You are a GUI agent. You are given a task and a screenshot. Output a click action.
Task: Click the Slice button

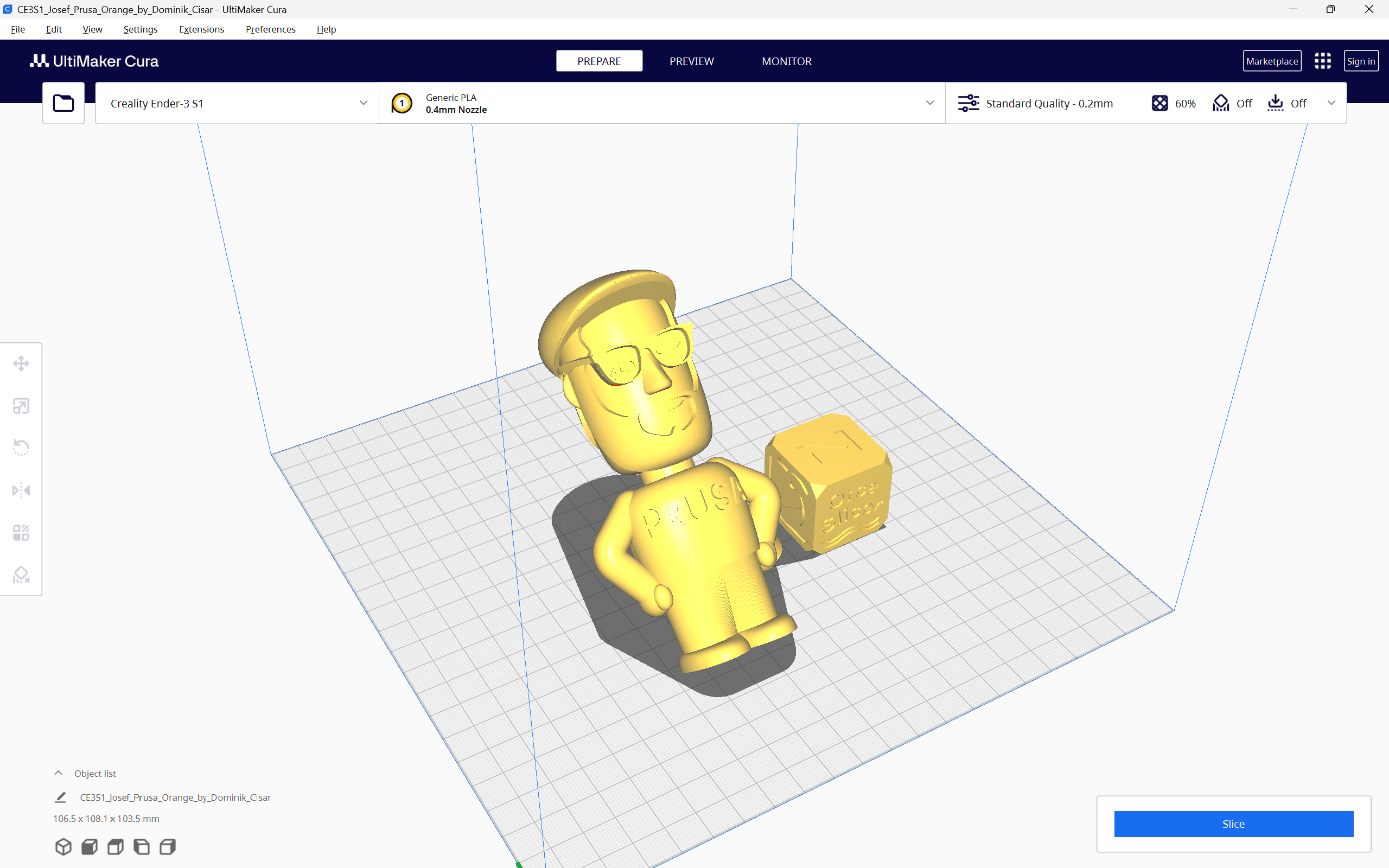(x=1233, y=824)
